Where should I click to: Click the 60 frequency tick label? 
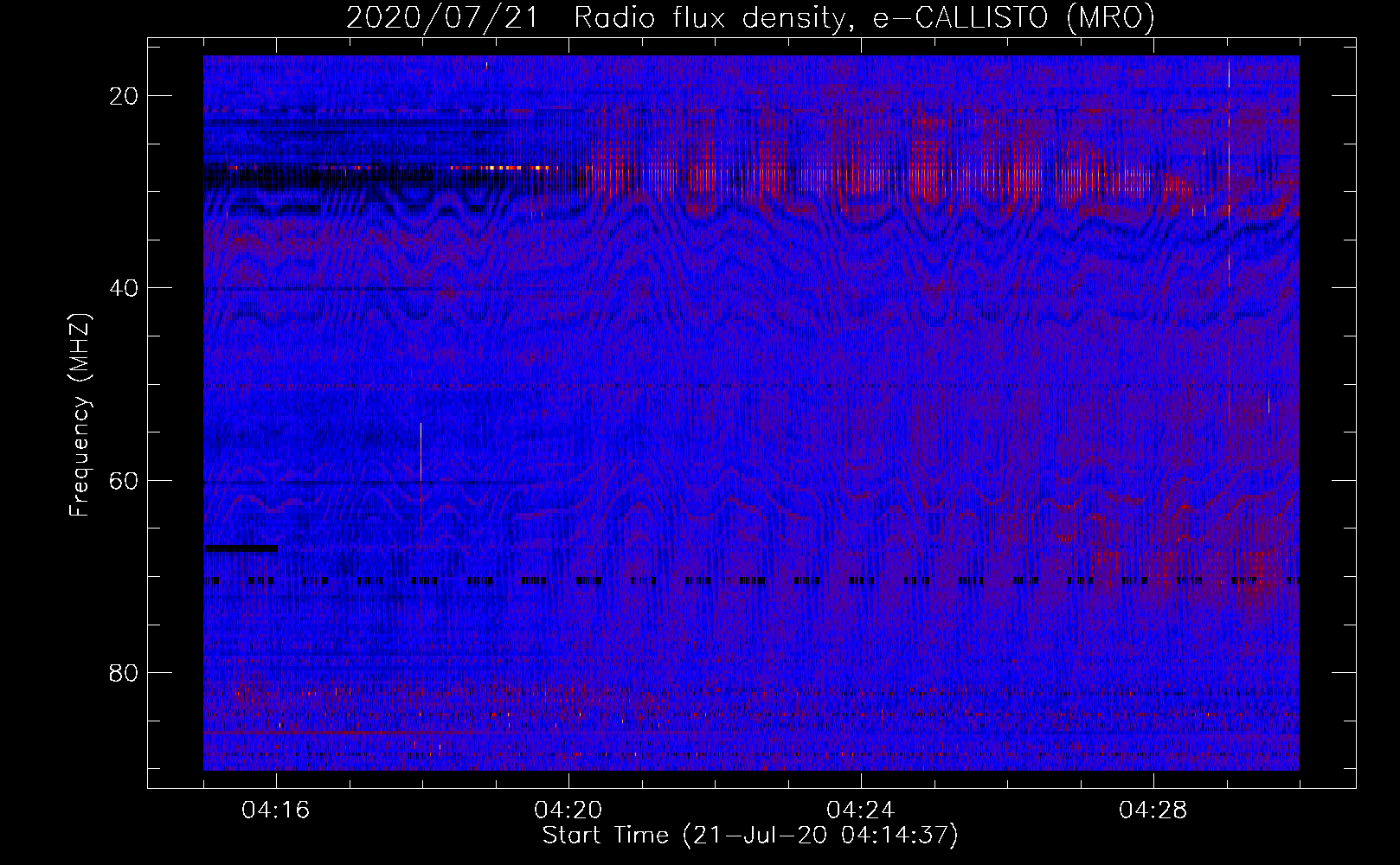tap(124, 480)
